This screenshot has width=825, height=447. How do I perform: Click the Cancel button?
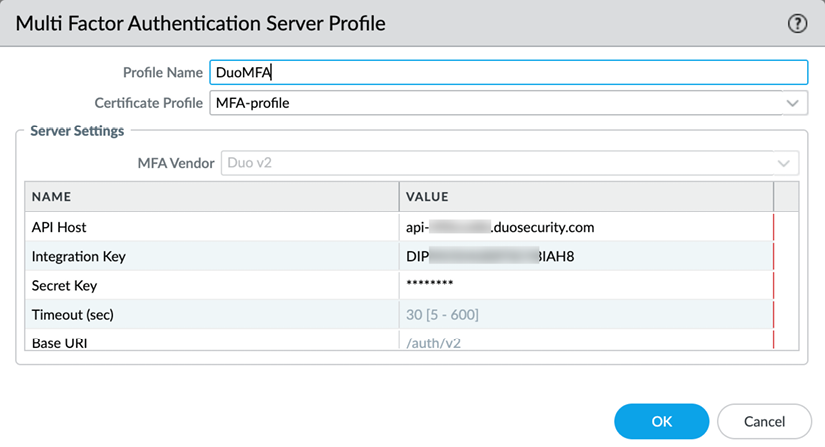764,421
